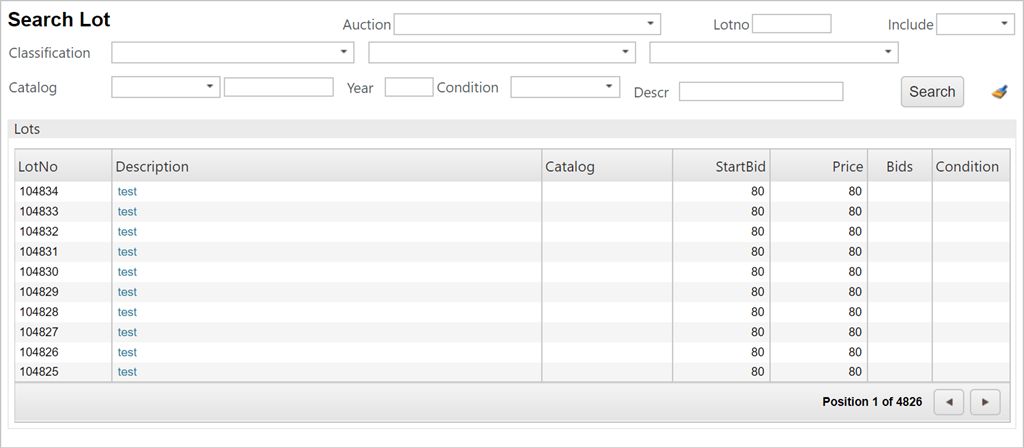Expand the Include dropdown
The image size is (1024, 448).
(x=975, y=24)
